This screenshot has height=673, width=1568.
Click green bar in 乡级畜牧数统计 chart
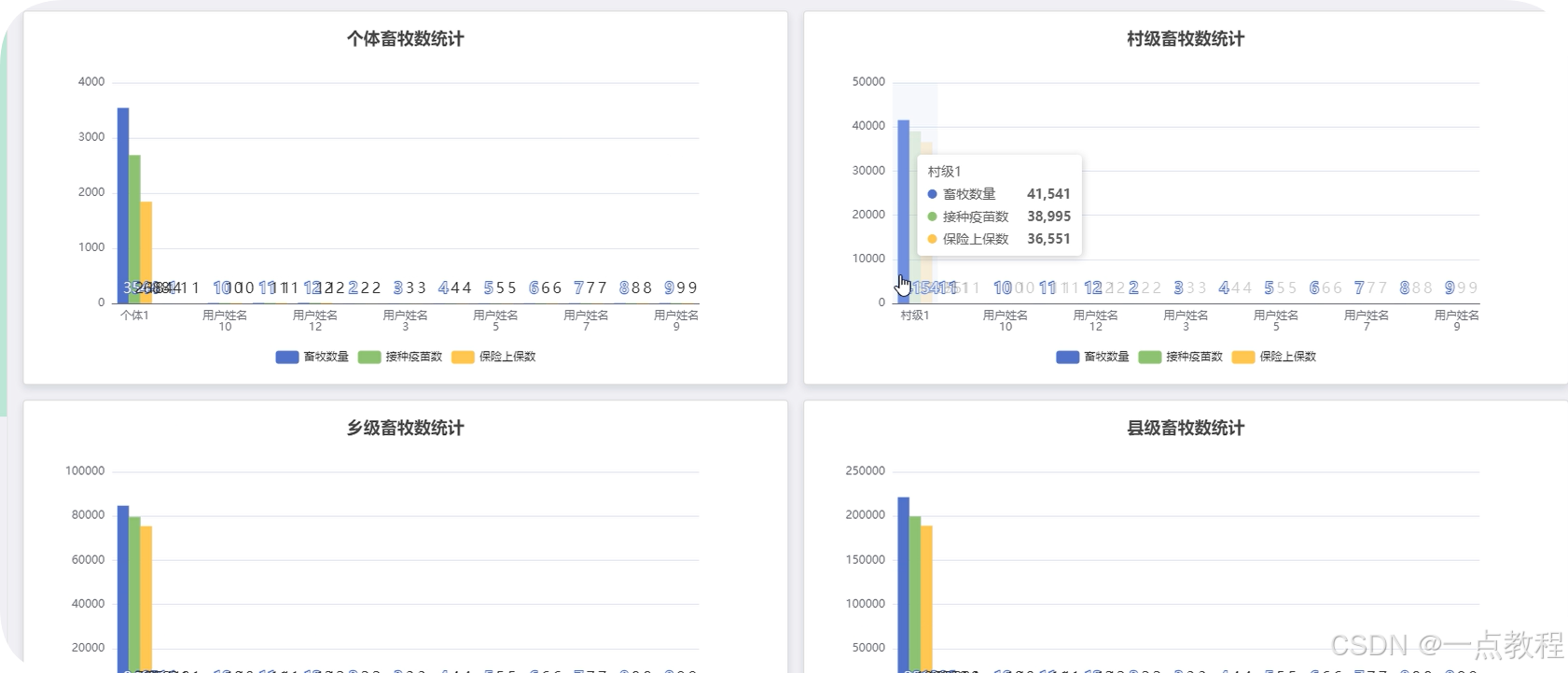(x=134, y=595)
